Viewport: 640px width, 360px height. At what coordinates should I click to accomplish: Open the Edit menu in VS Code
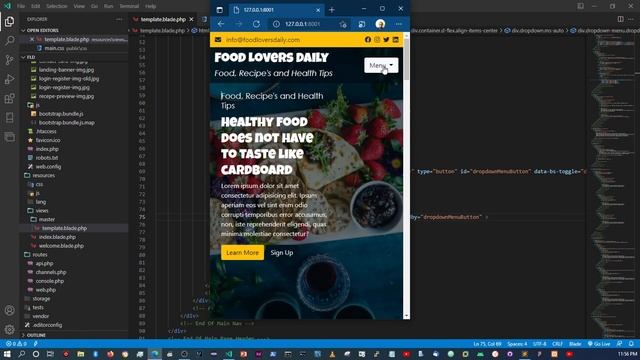click(36, 6)
